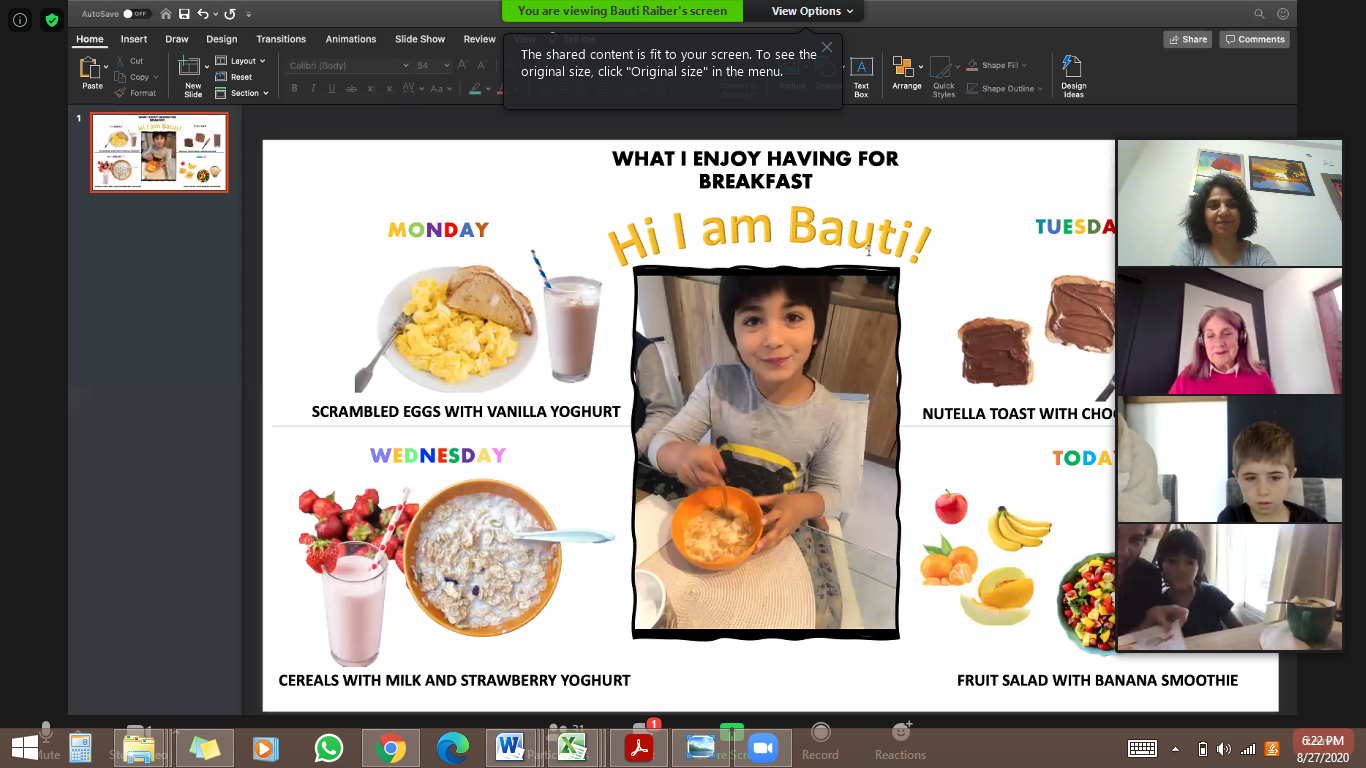Open the Zoom app from the taskbar

(763, 748)
